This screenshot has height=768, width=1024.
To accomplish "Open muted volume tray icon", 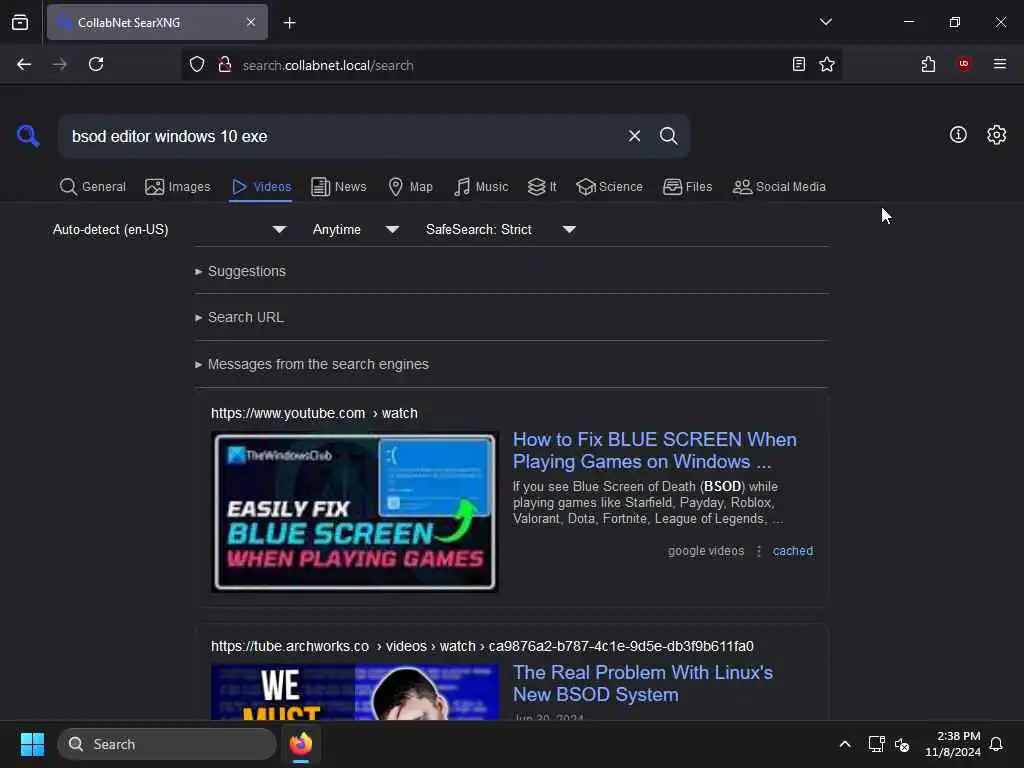I will point(903,744).
